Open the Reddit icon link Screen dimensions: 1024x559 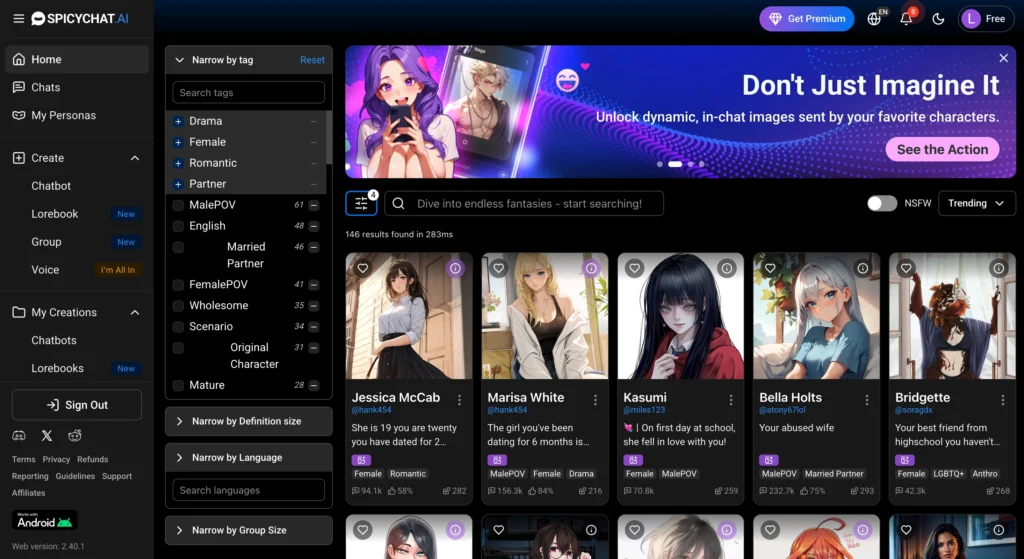(x=75, y=436)
